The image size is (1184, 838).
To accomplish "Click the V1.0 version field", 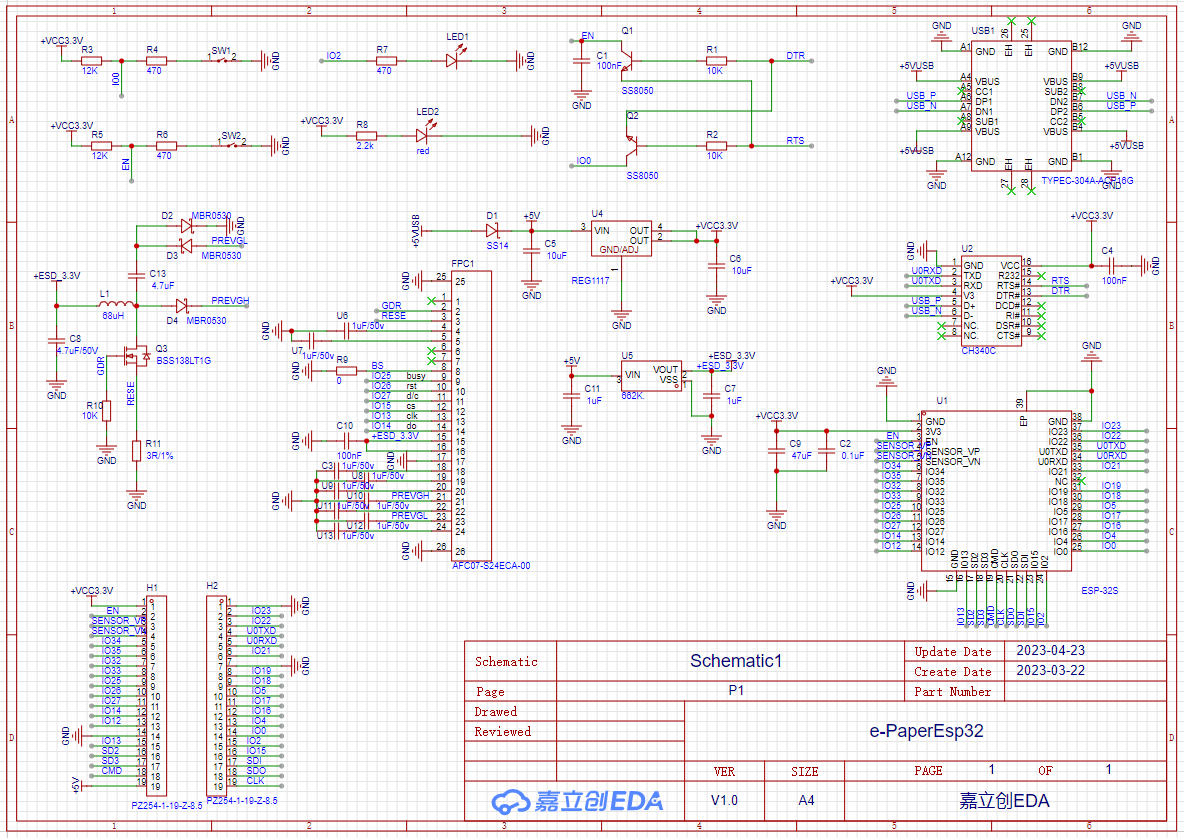I will (724, 800).
